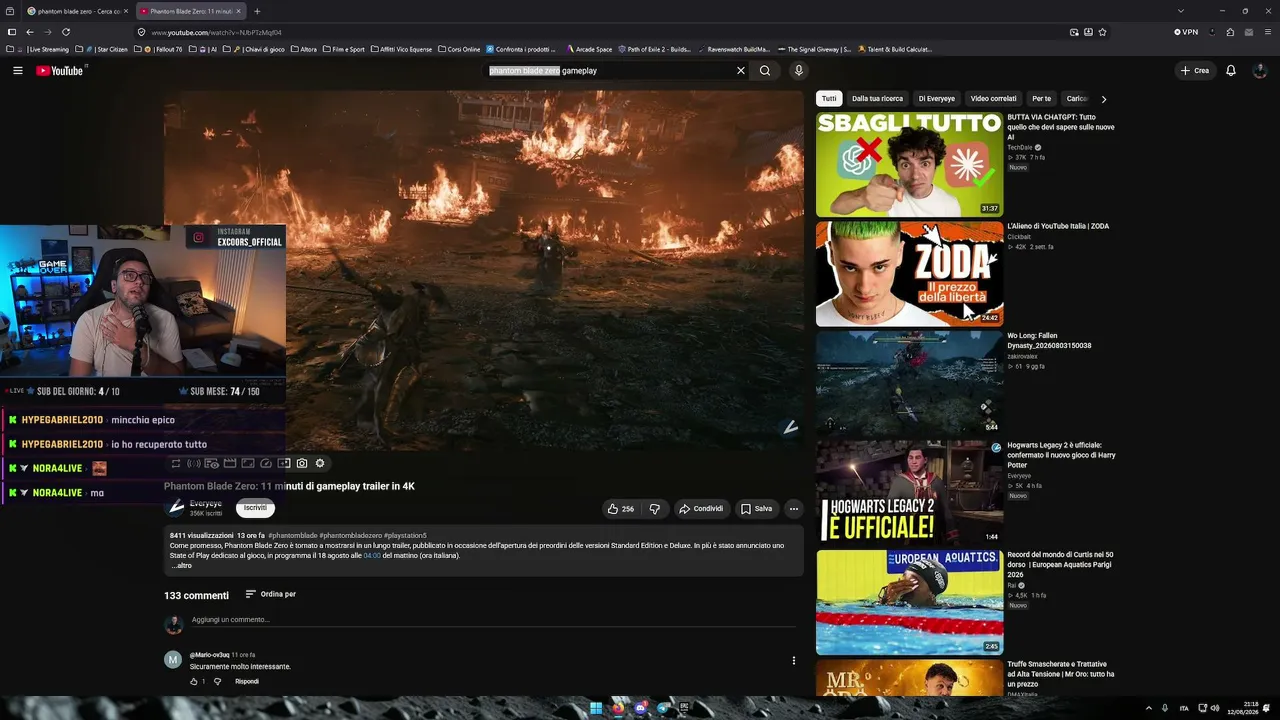Open the ZODA video thumbnail
1280x720 pixels.
pos(909,274)
